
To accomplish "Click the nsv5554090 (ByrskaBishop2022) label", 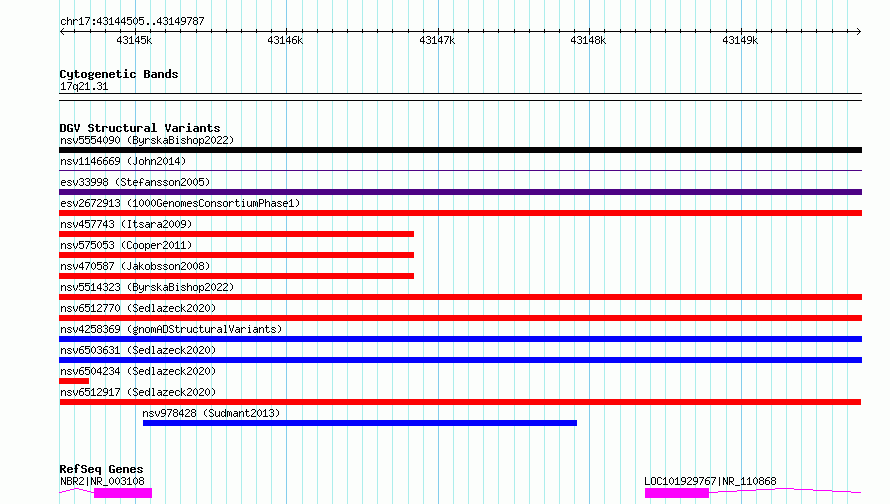I will (x=147, y=140).
